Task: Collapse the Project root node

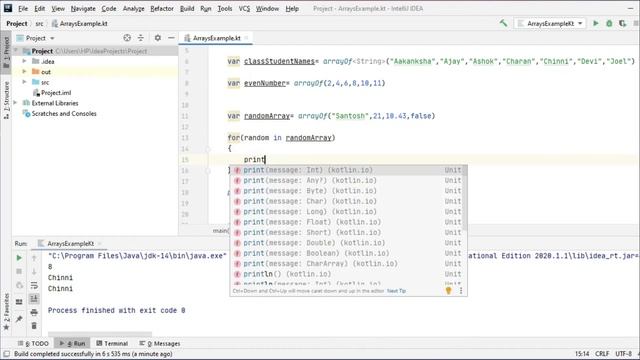Action: (x=16, y=51)
